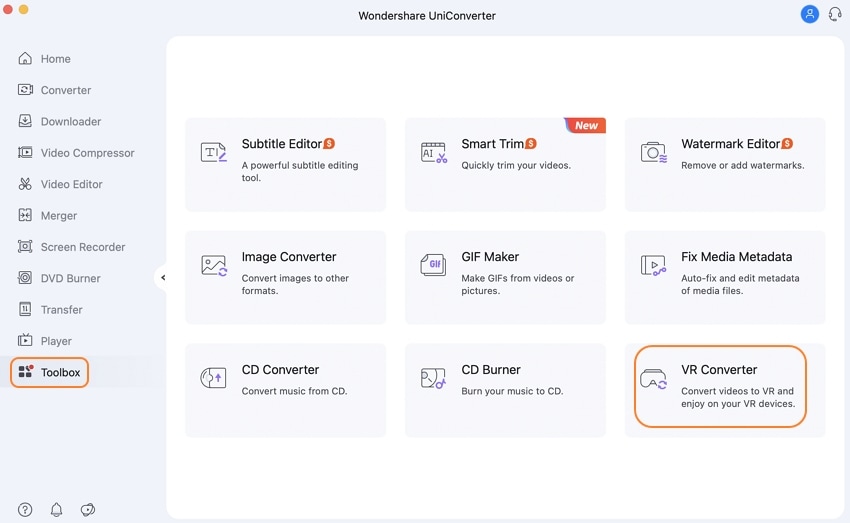Image resolution: width=850 pixels, height=523 pixels.
Task: Click the New badge on Smart Trim
Action: point(585,125)
